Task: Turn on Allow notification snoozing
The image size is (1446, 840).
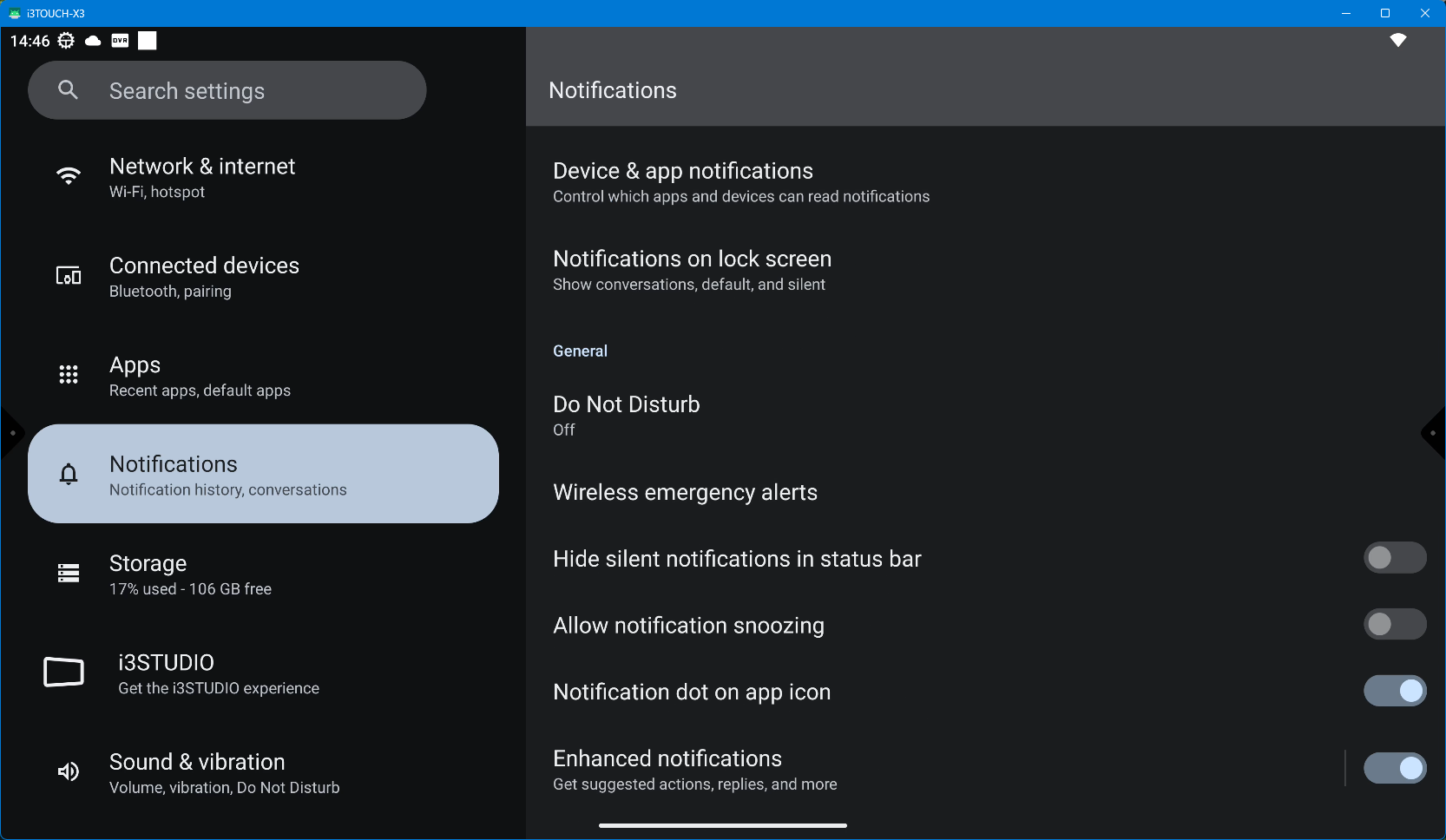Action: pos(1394,625)
